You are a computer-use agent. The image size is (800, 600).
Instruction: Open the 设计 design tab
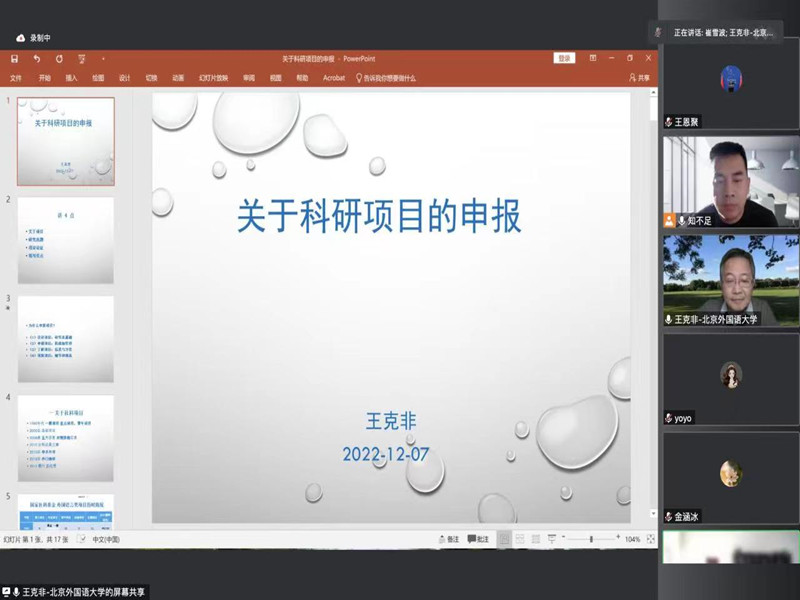tap(125, 78)
